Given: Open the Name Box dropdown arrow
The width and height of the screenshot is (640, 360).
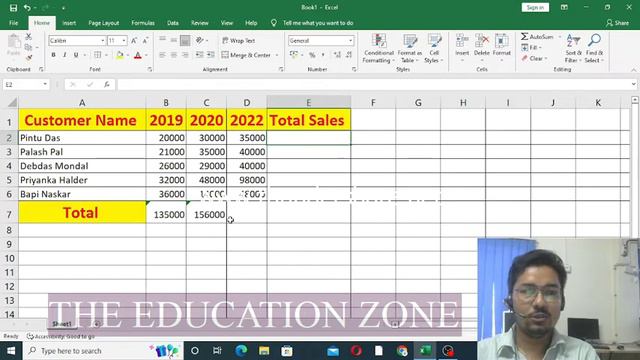Looking at the screenshot, I should point(45,84).
